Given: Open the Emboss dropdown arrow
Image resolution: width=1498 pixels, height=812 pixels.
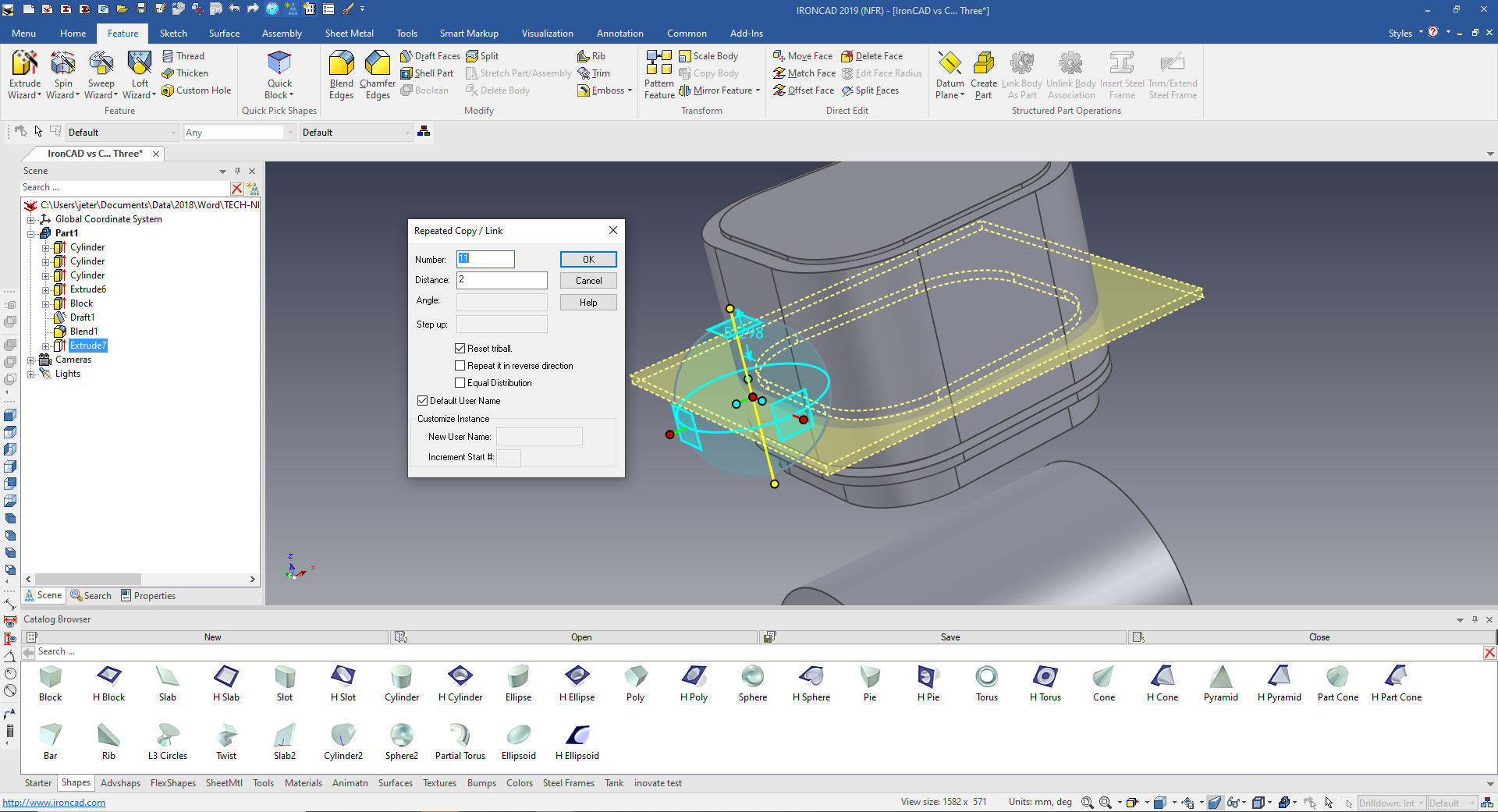Looking at the screenshot, I should click(x=630, y=90).
